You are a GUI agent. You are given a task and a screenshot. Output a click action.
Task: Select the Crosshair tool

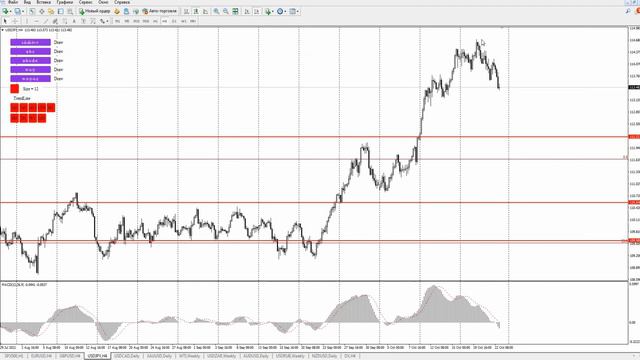(x=15, y=21)
